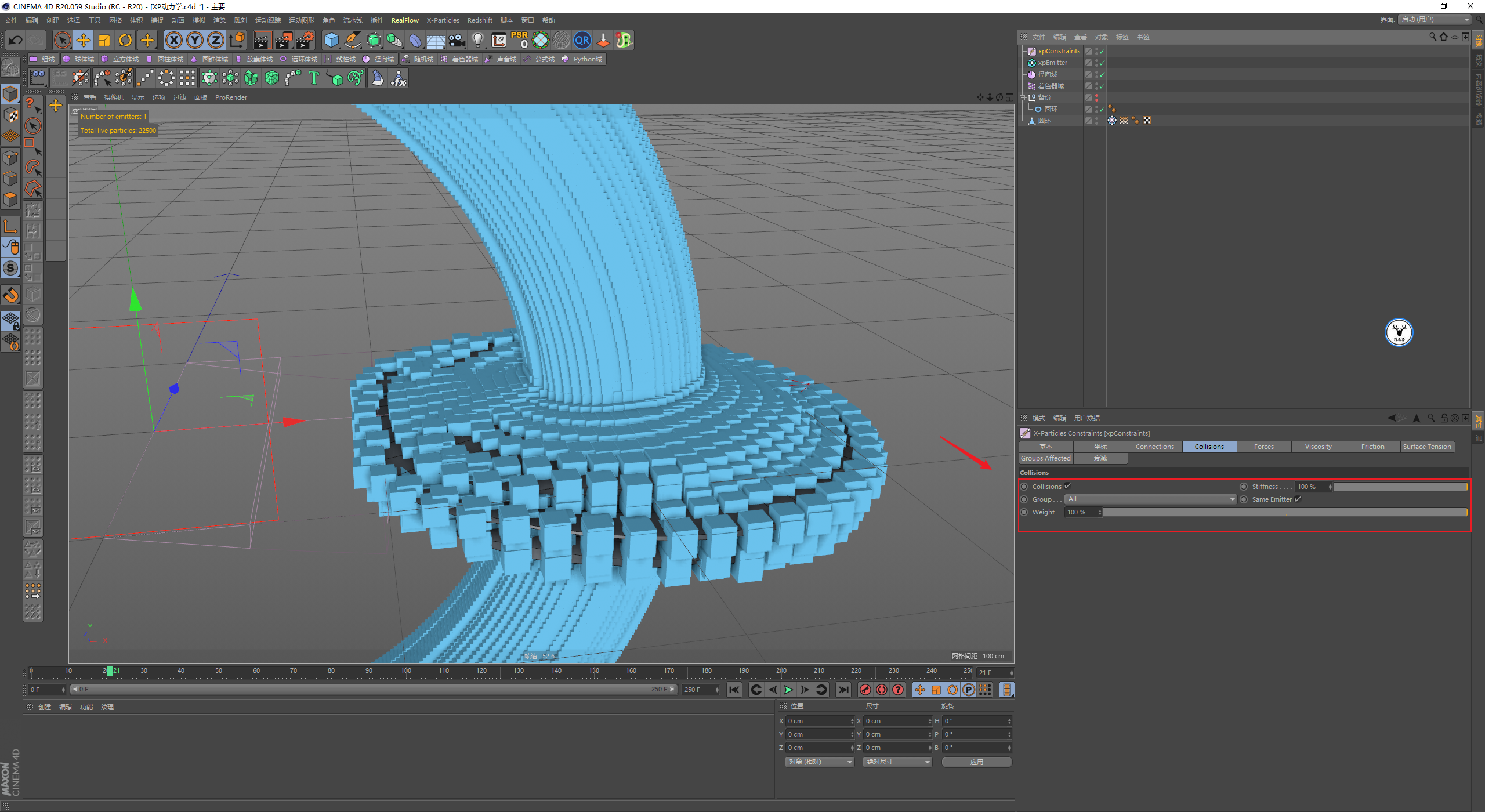The width and height of the screenshot is (1485, 812).
Task: Select the Move tool in the toolbar
Action: [x=84, y=41]
